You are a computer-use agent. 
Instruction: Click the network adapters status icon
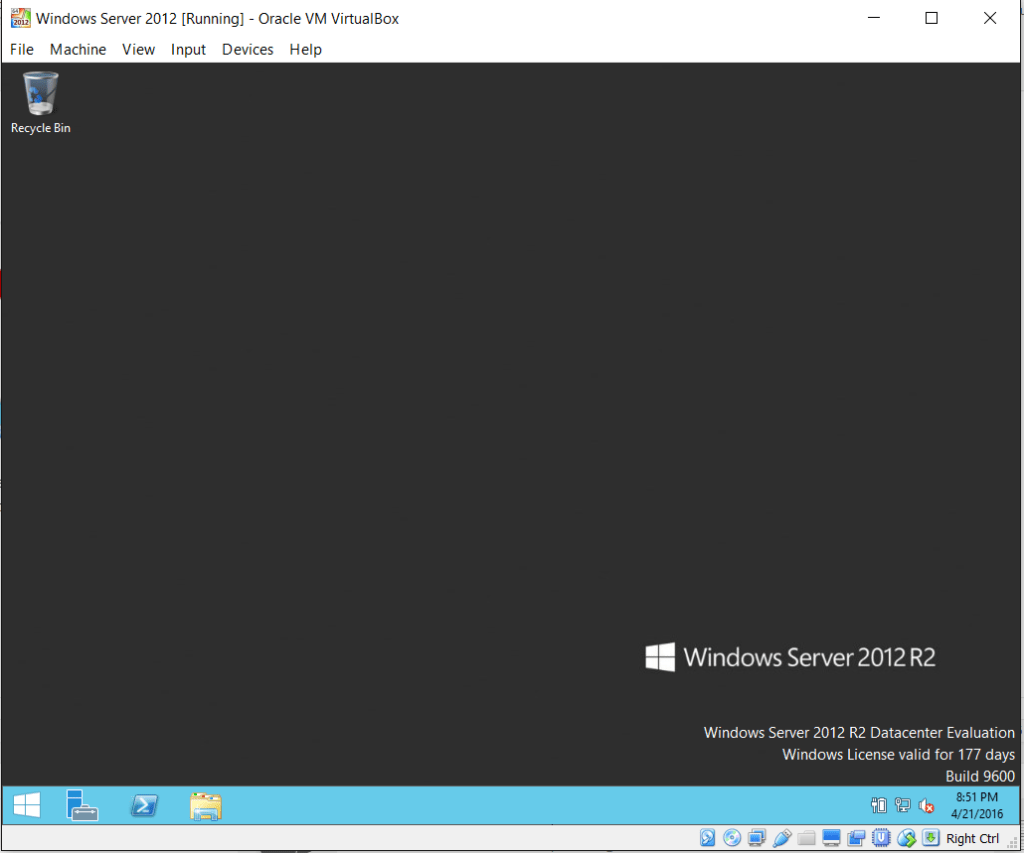757,838
